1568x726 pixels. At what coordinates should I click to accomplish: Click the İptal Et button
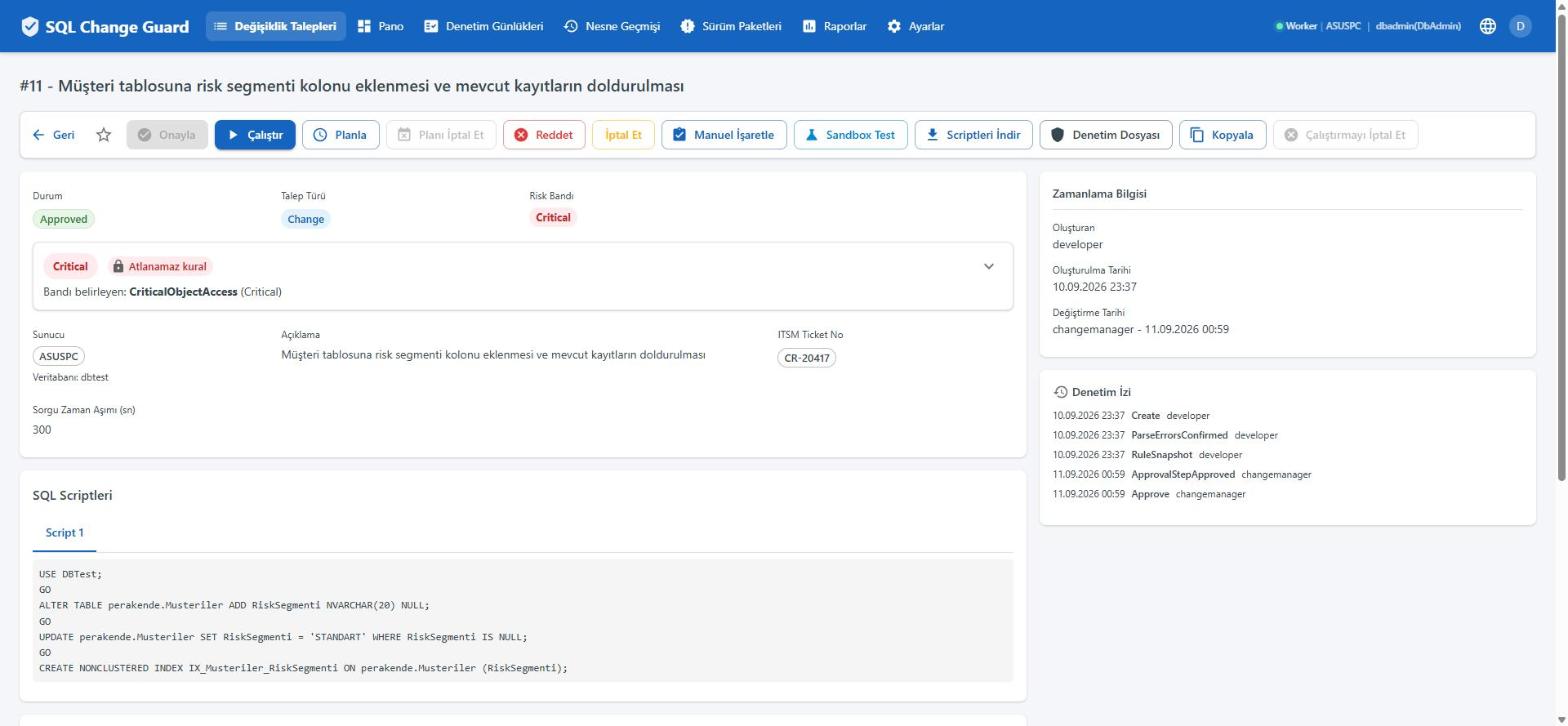623,135
